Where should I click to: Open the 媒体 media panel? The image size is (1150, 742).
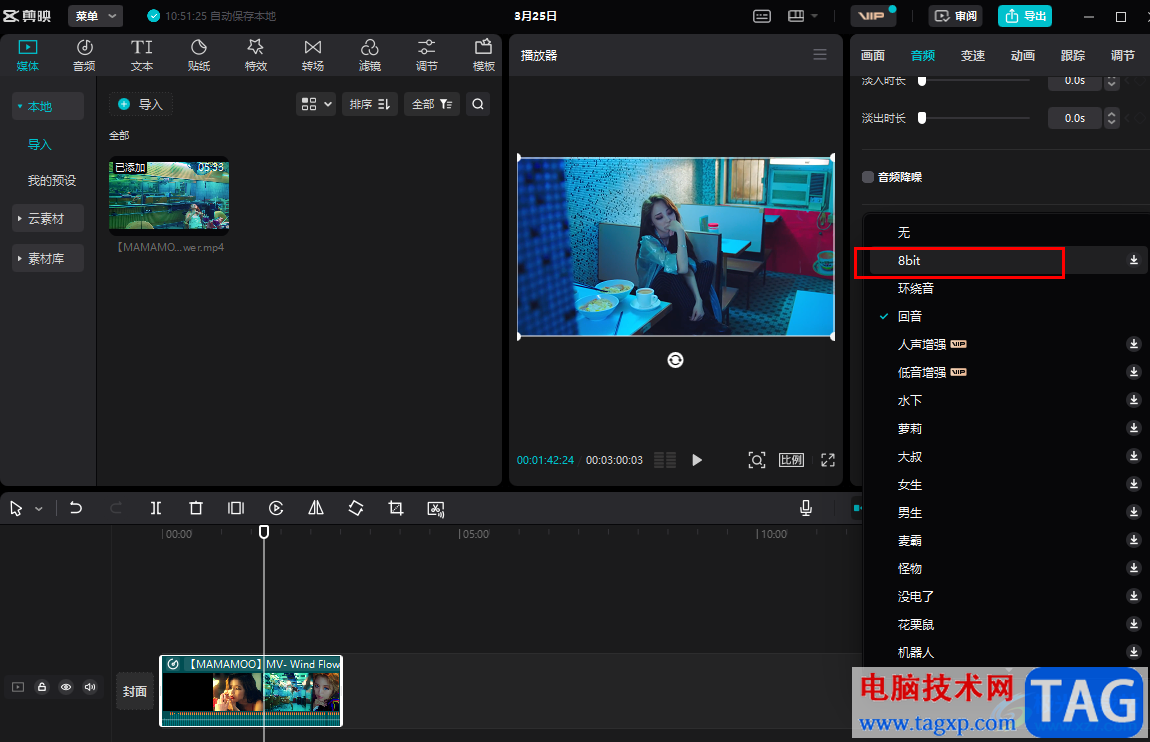(x=28, y=56)
